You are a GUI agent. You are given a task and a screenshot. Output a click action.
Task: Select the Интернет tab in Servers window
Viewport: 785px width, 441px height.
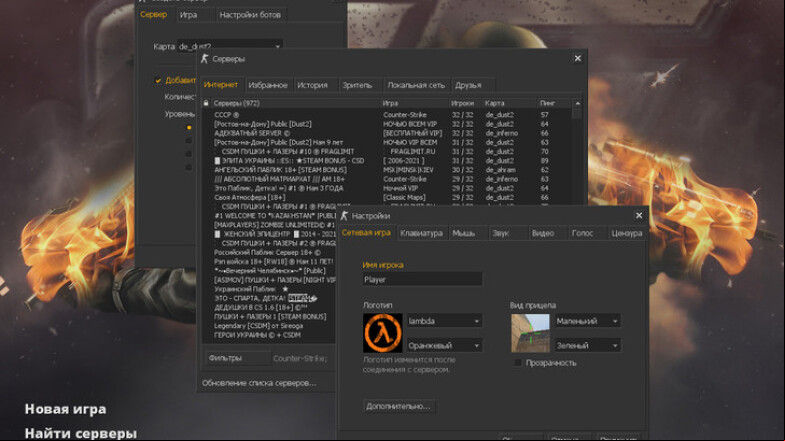[x=221, y=85]
